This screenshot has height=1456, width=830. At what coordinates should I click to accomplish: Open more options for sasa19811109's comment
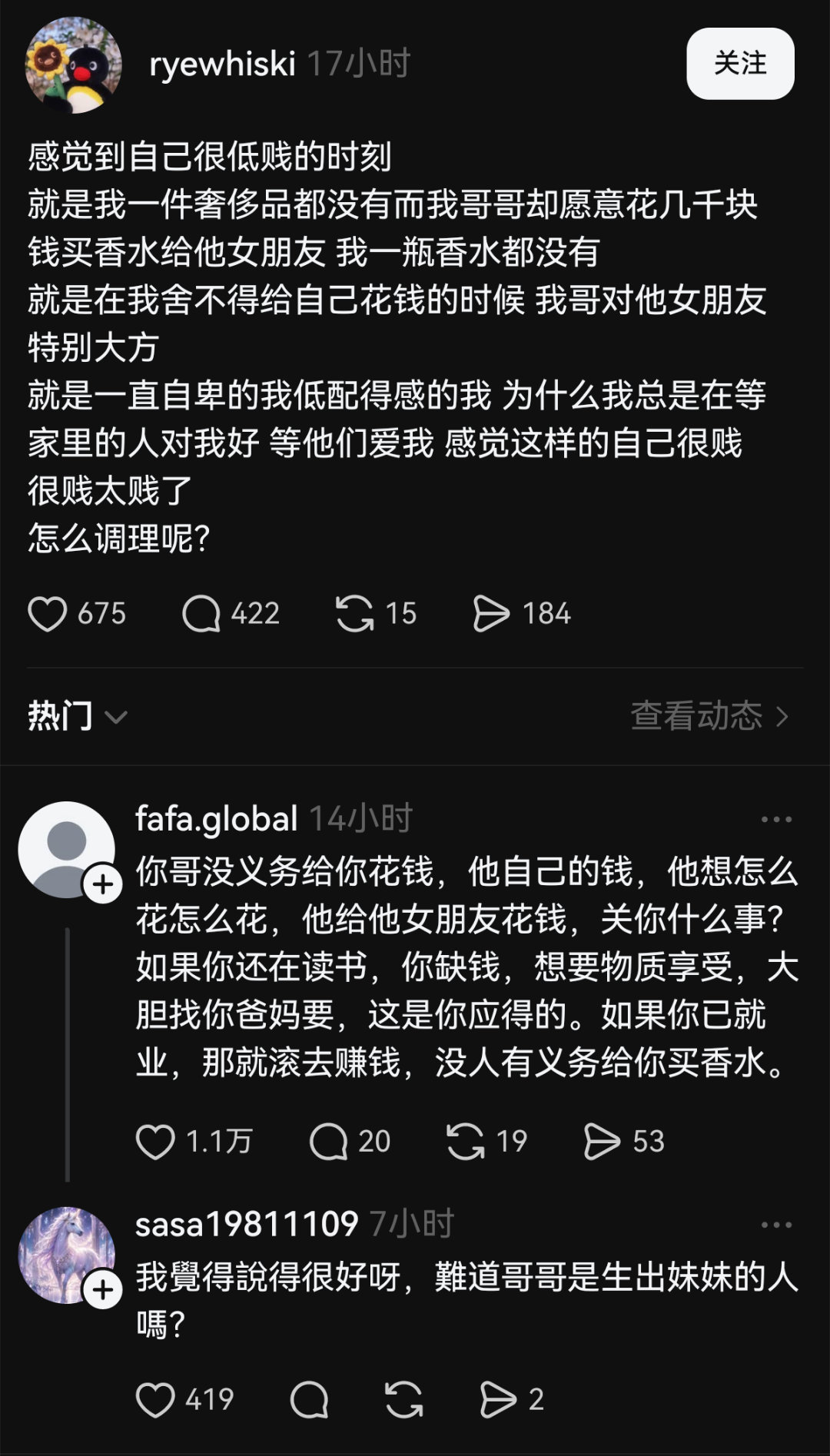click(776, 1225)
